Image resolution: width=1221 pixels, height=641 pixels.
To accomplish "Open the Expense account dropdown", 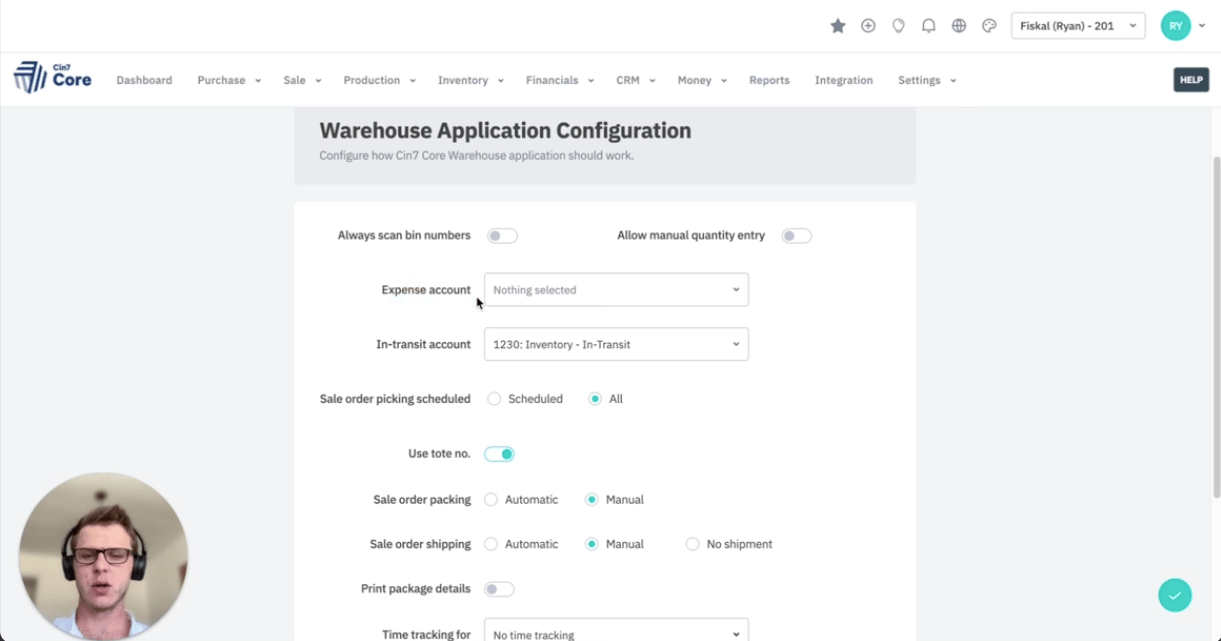I will click(616, 290).
